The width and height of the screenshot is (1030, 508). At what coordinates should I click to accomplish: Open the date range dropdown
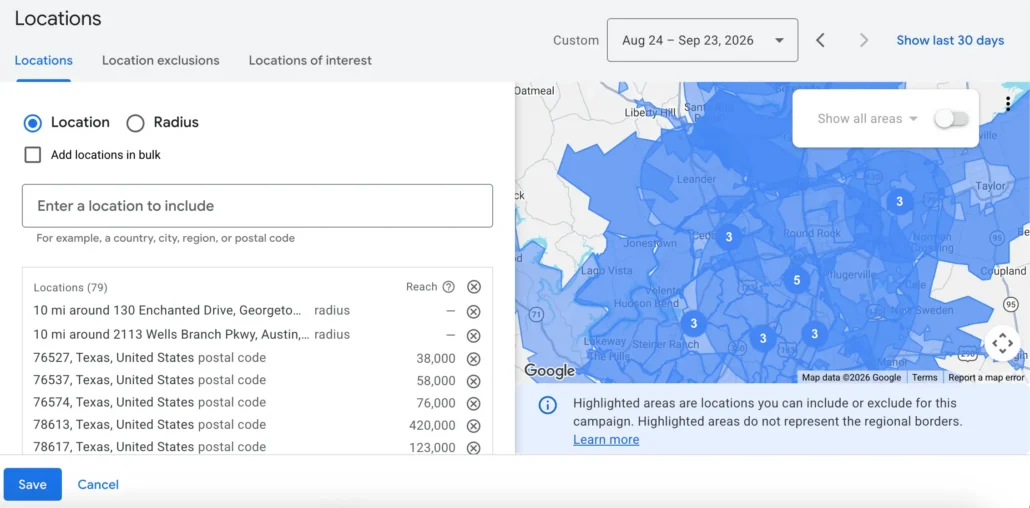702,40
